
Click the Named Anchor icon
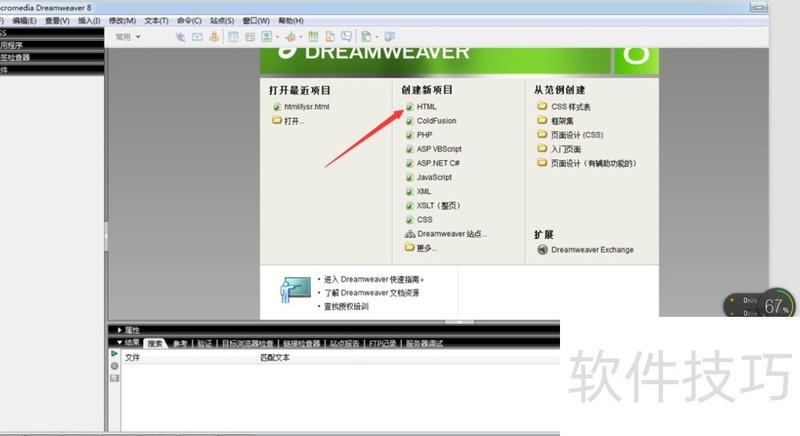214,37
